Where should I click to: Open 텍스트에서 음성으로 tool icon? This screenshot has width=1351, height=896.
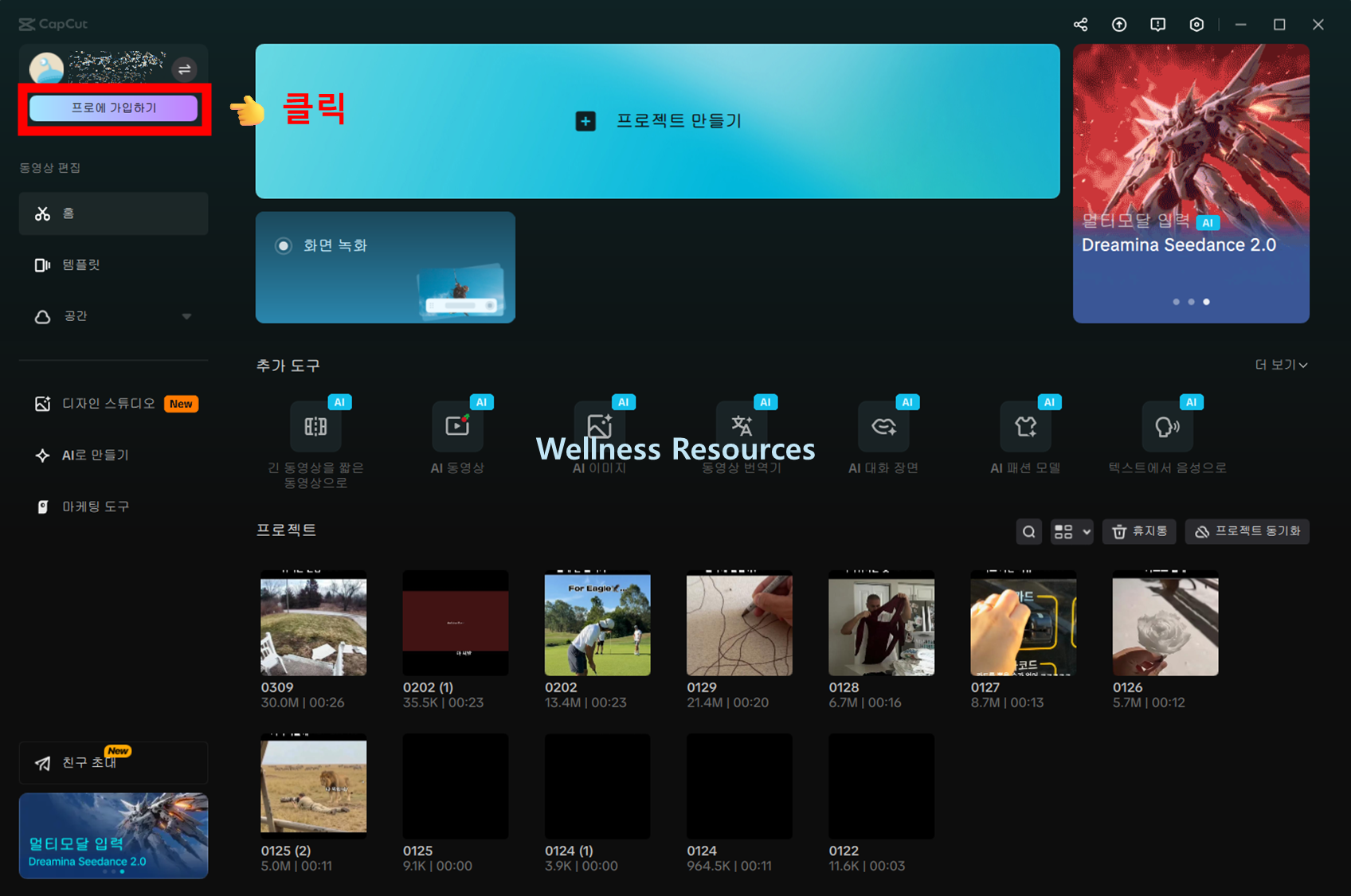point(1168,427)
